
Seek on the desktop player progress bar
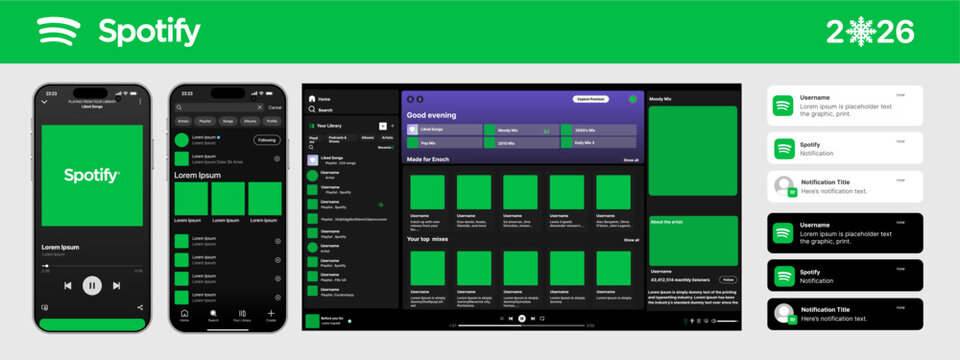click(521, 326)
